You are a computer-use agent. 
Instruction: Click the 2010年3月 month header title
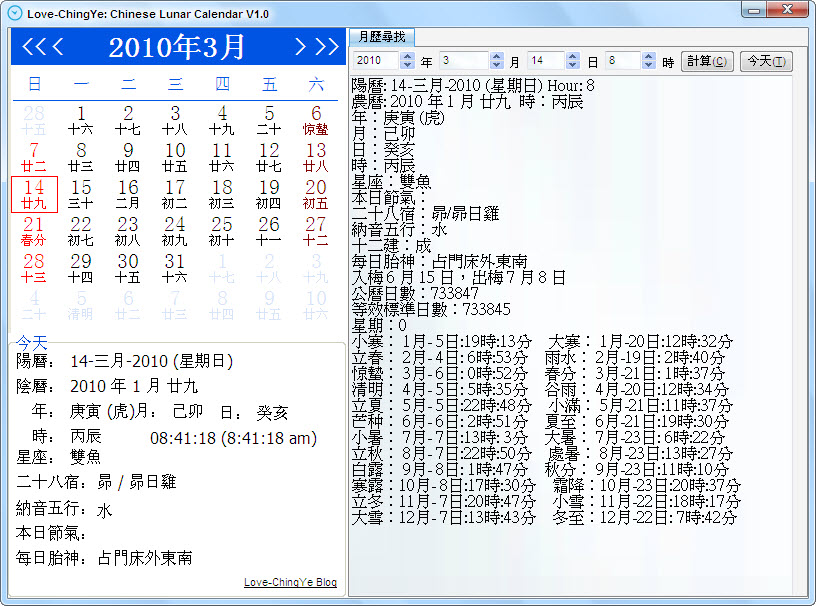coord(177,47)
